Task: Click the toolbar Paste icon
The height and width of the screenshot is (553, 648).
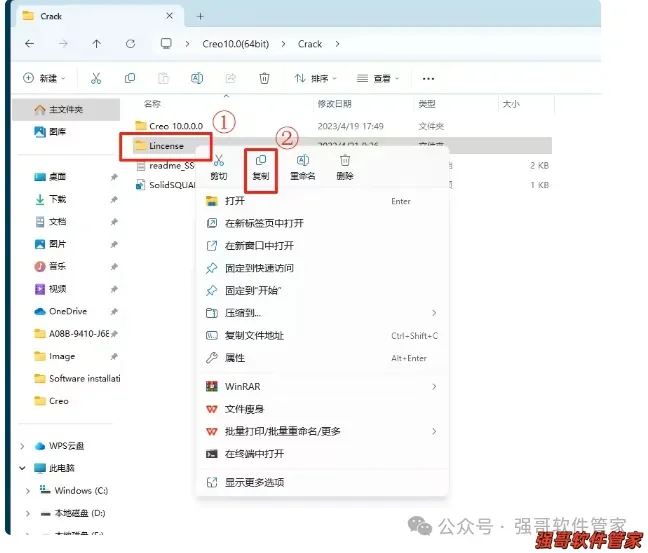Action: (164, 78)
